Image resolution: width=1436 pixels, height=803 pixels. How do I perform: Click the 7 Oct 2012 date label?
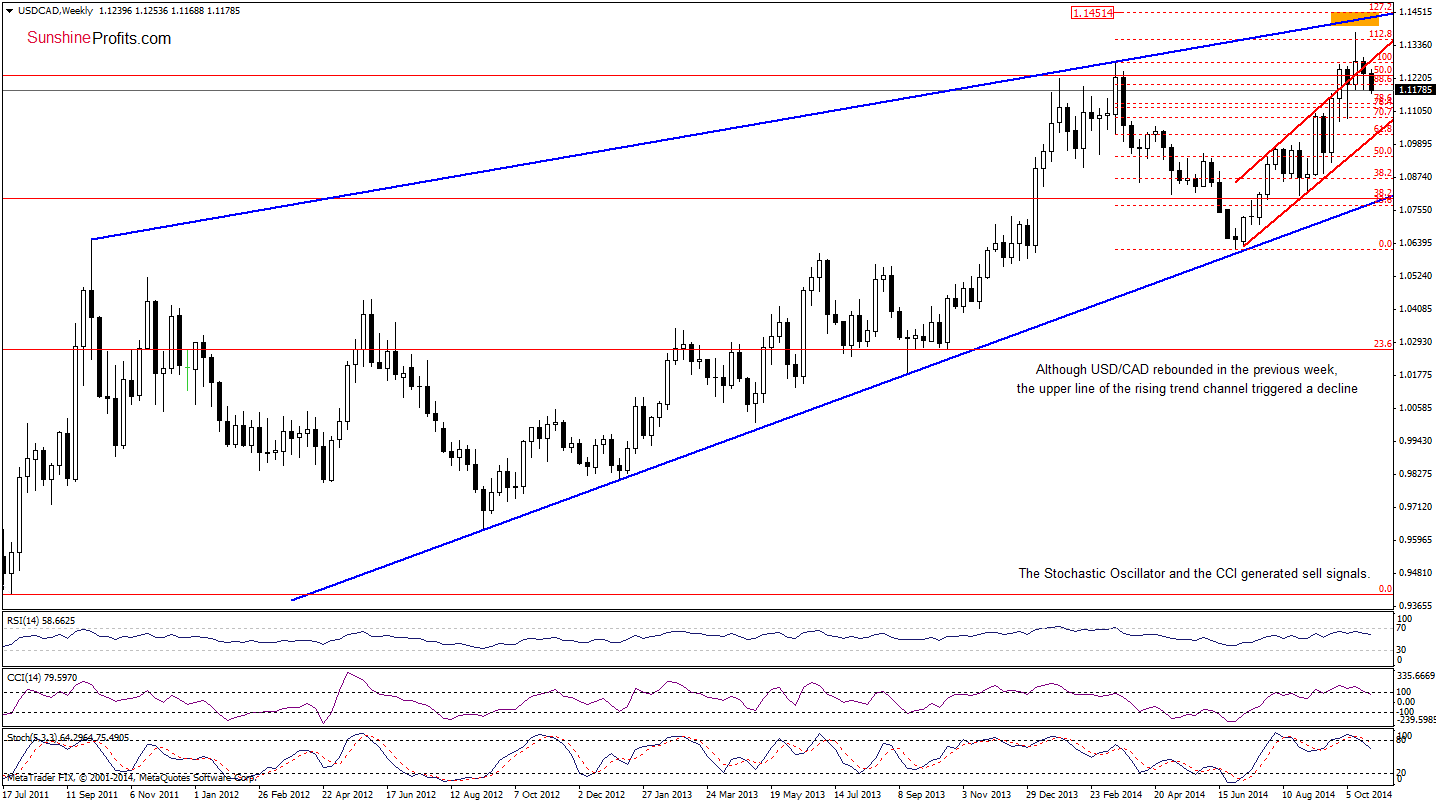click(x=537, y=794)
